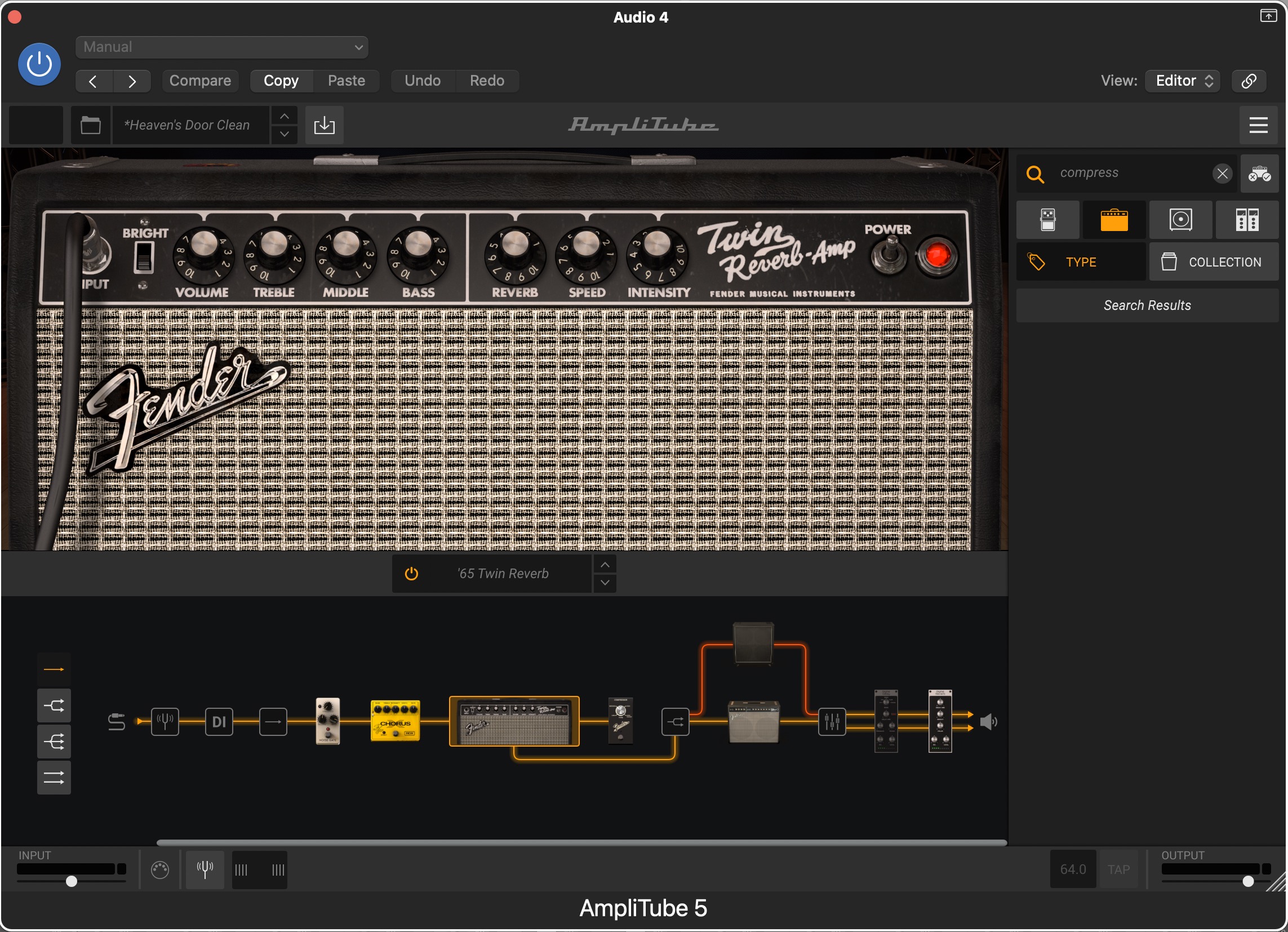Toggle the '65 Twin Reverb power icon
The image size is (1288, 932).
click(412, 574)
